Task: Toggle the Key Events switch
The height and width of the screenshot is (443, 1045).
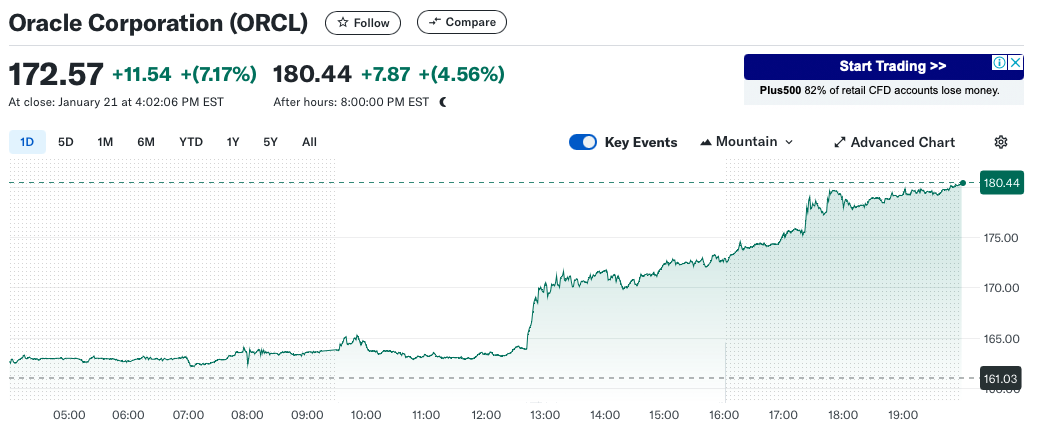Action: click(x=582, y=142)
